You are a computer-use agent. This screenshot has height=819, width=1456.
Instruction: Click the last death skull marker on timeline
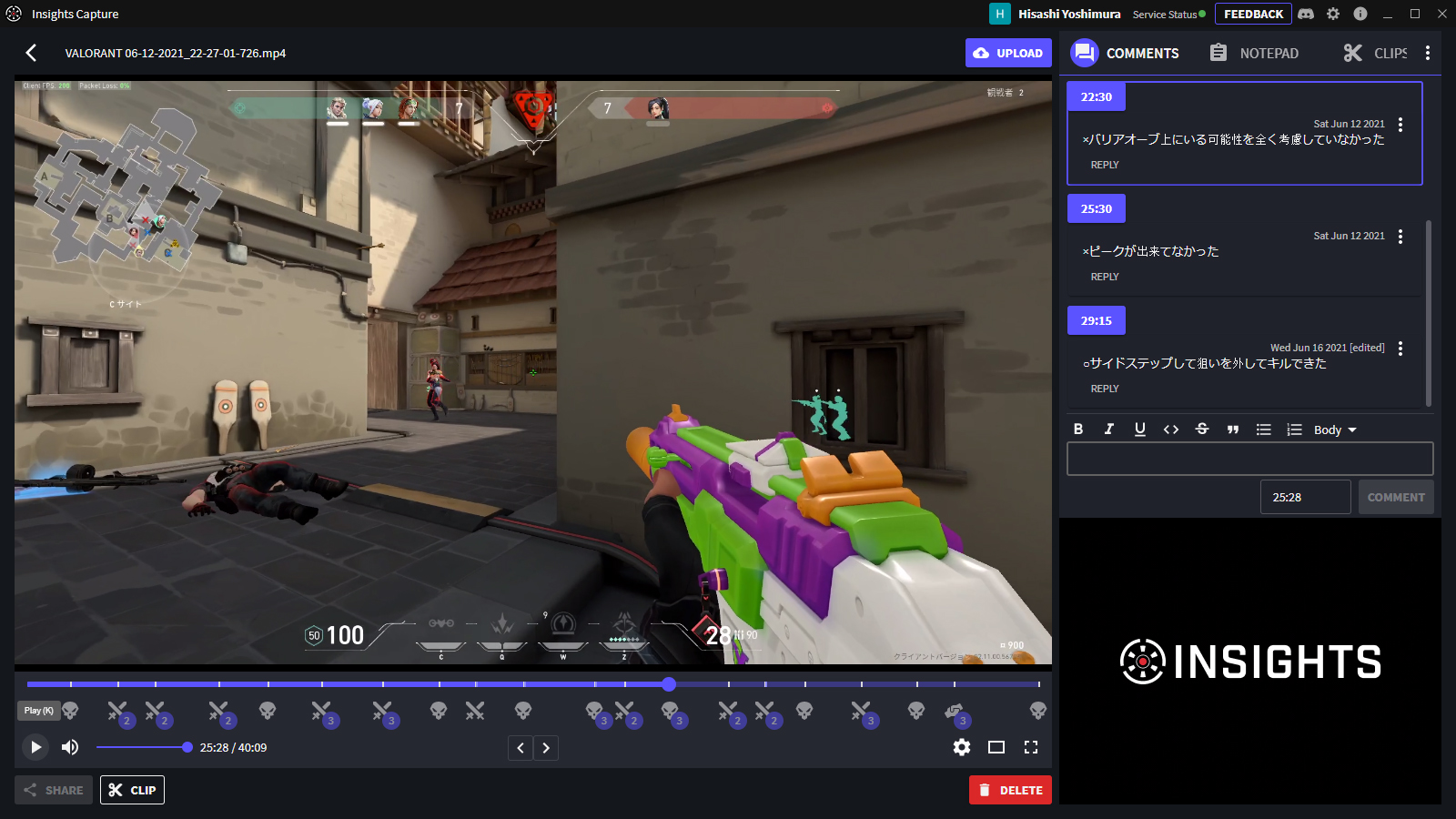pos(1038,711)
